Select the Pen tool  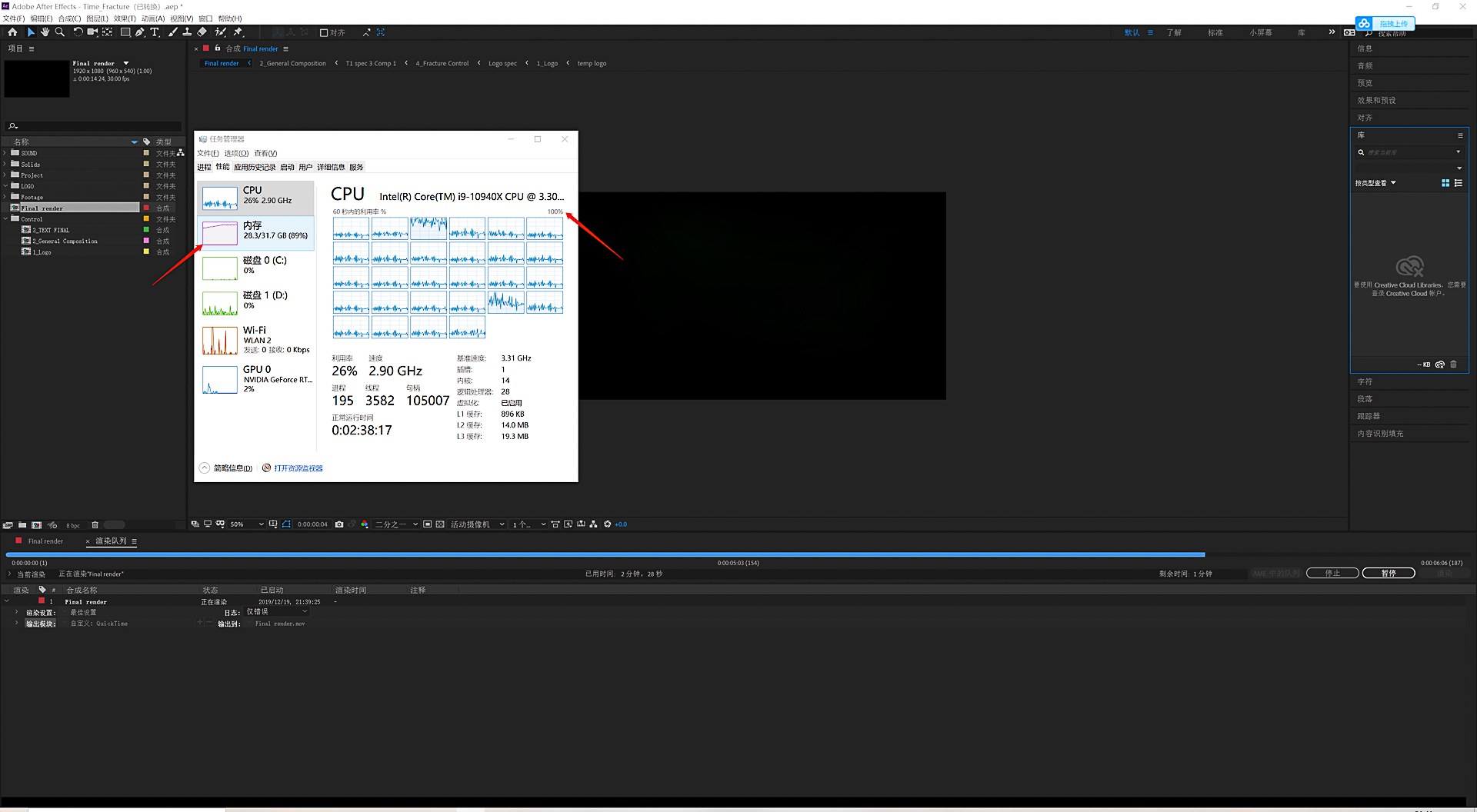(140, 32)
